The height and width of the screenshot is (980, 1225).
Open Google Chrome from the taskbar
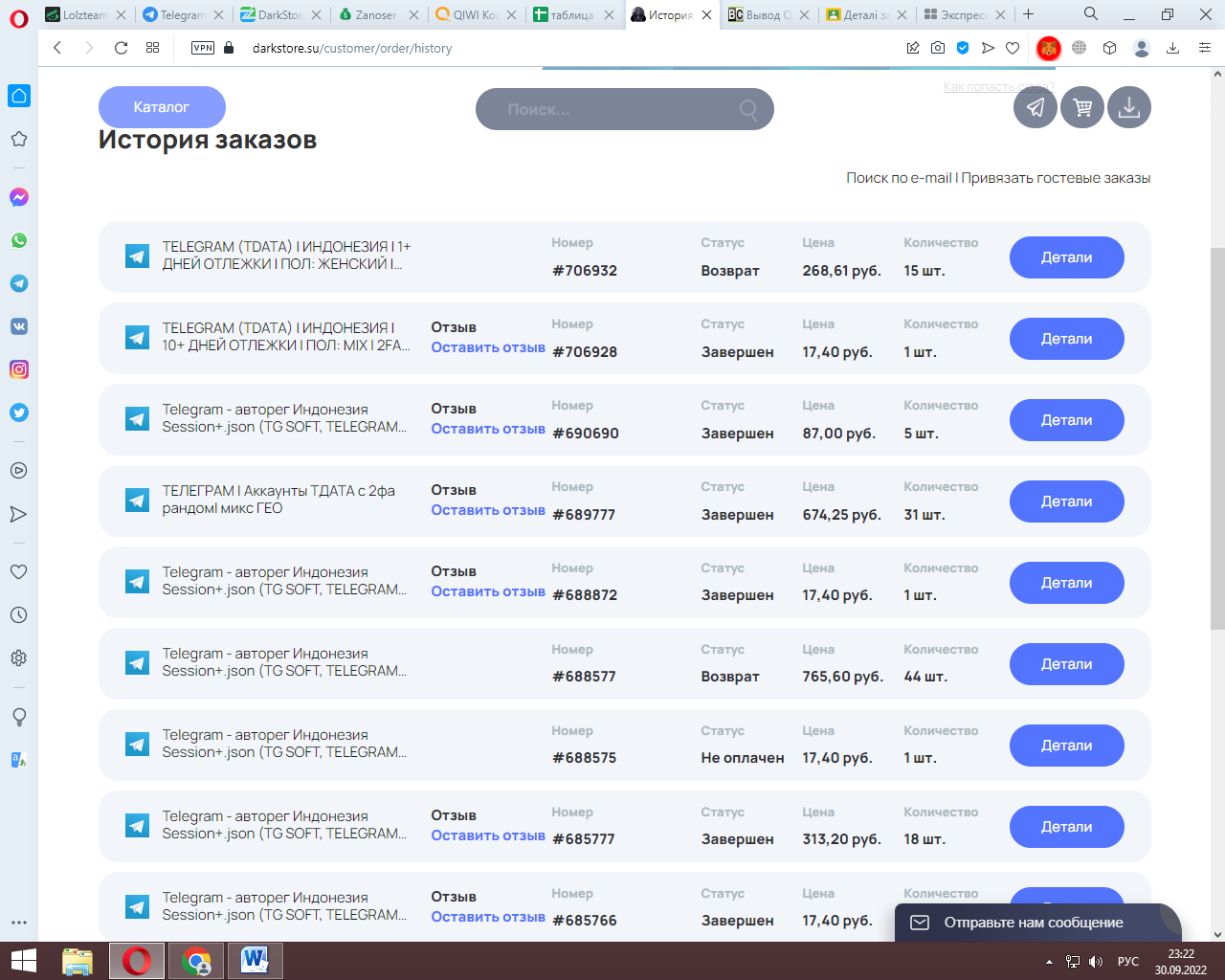196,961
